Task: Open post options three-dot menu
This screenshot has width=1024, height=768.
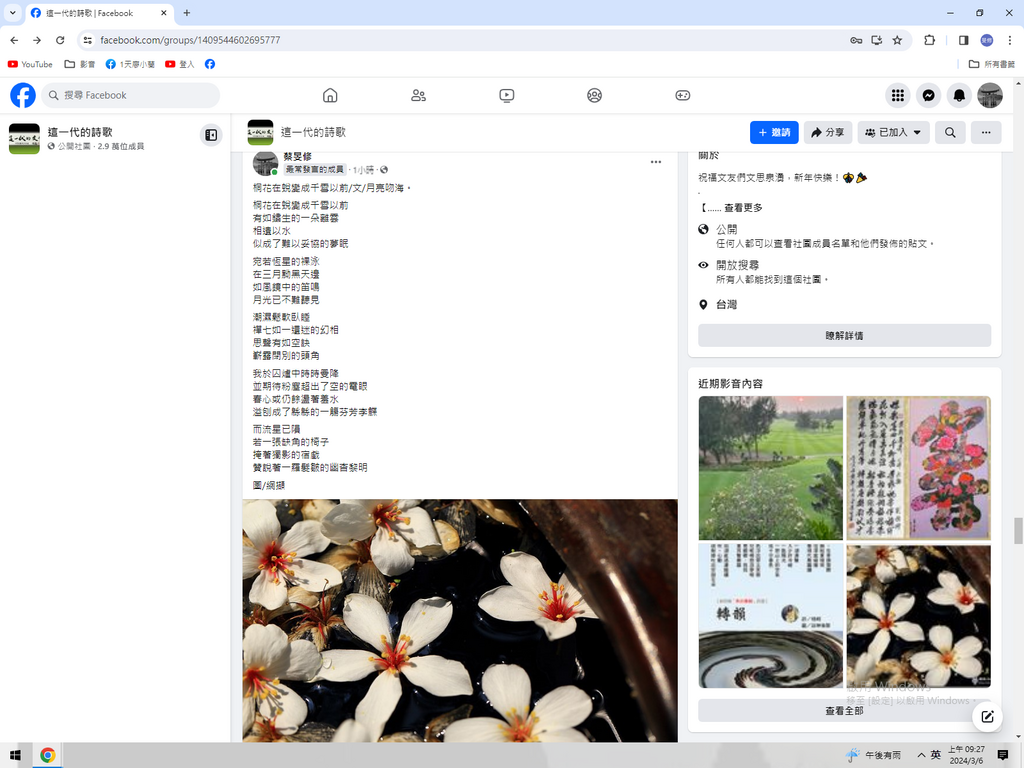Action: click(656, 162)
